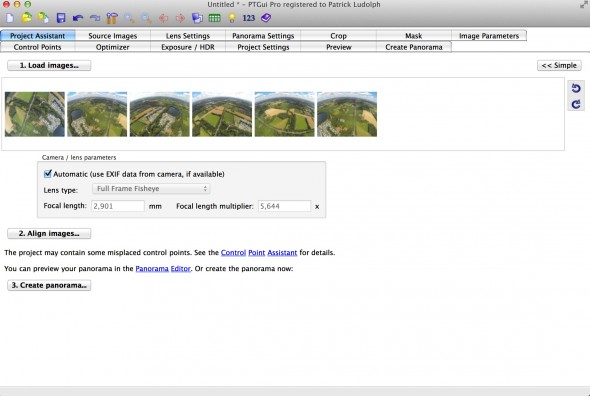Image resolution: width=590 pixels, height=396 pixels.
Task: Go to the Control Points tab
Action: pyautogui.click(x=38, y=47)
